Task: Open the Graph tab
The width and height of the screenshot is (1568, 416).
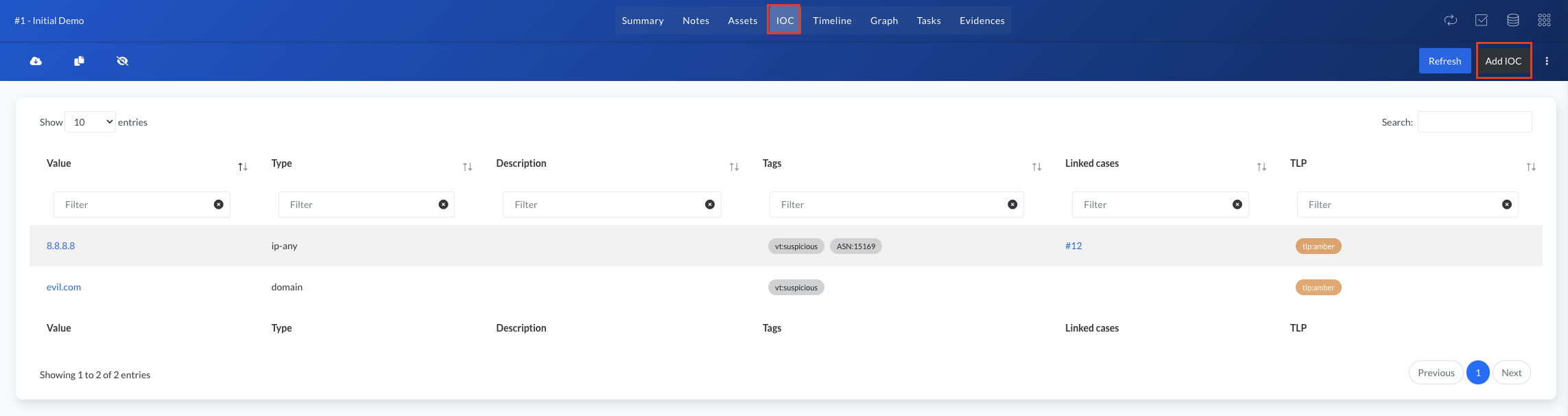Action: [884, 21]
